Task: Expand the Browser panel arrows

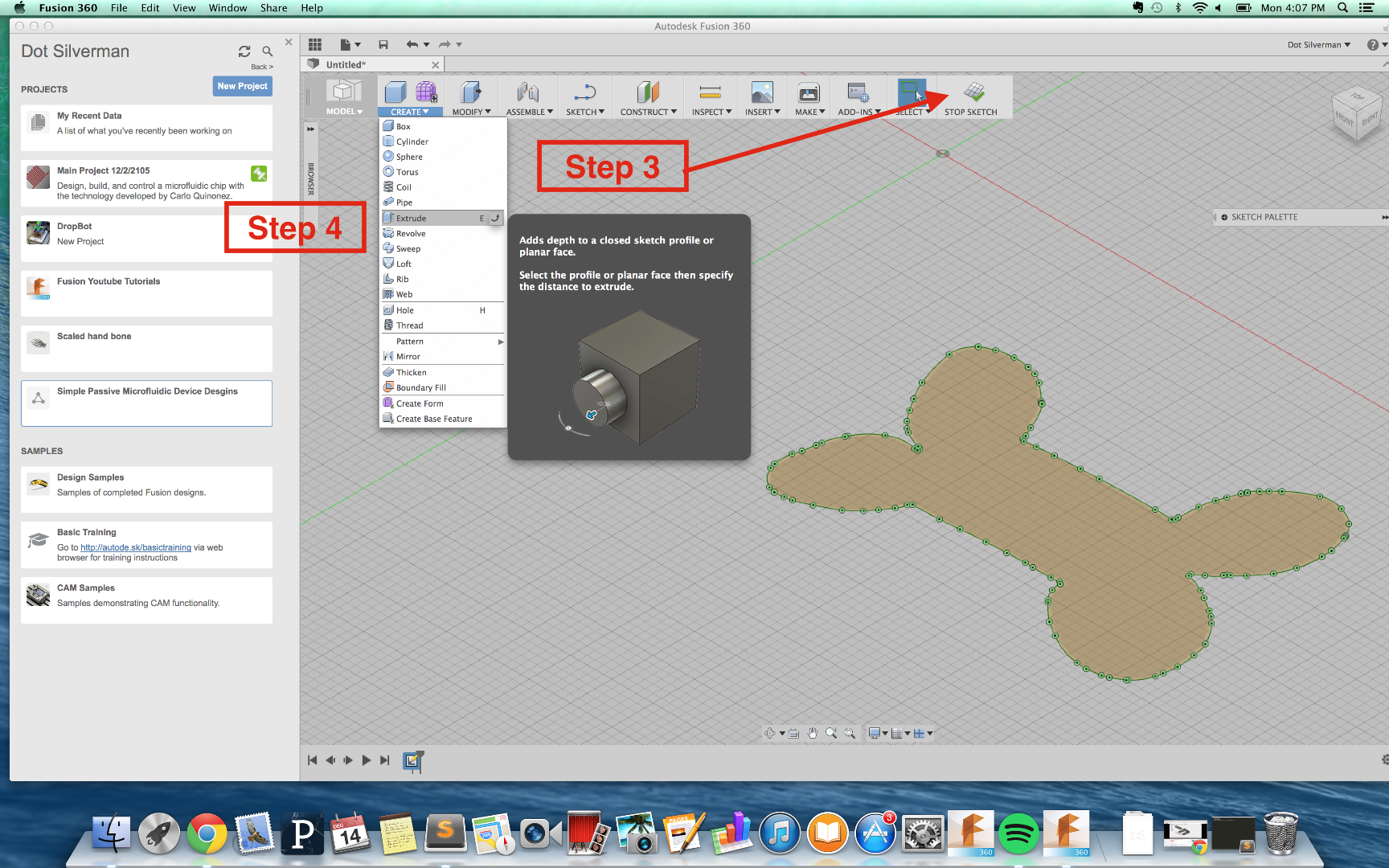Action: (311, 129)
